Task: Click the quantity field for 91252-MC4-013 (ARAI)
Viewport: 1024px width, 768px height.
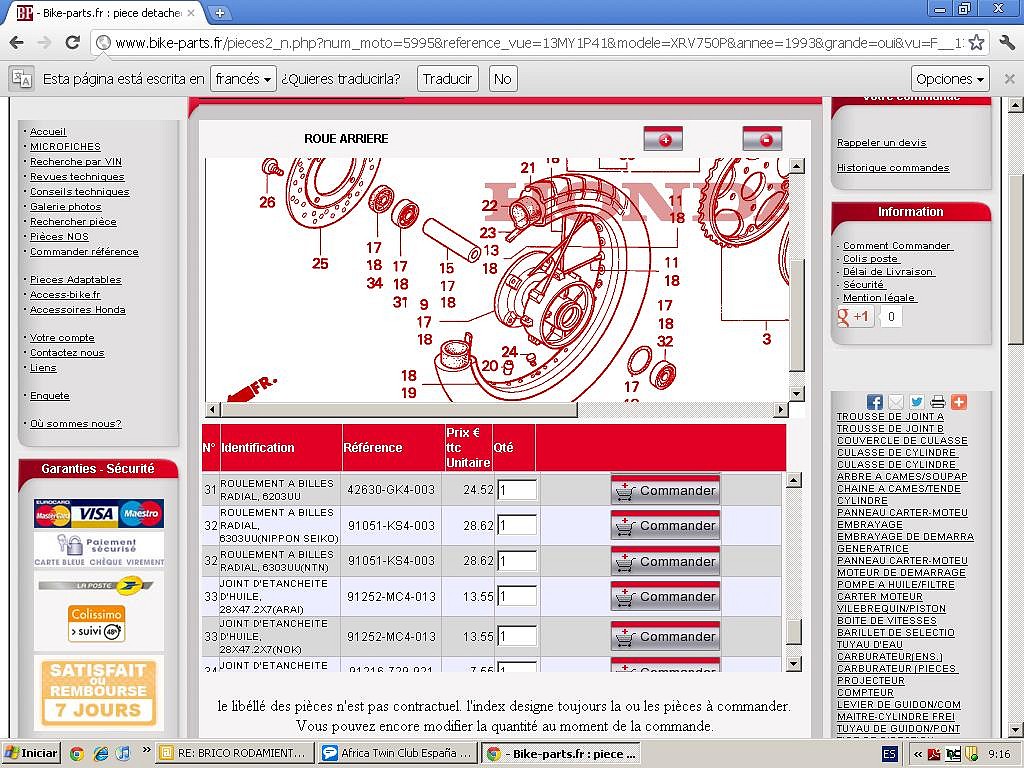Action: click(517, 596)
